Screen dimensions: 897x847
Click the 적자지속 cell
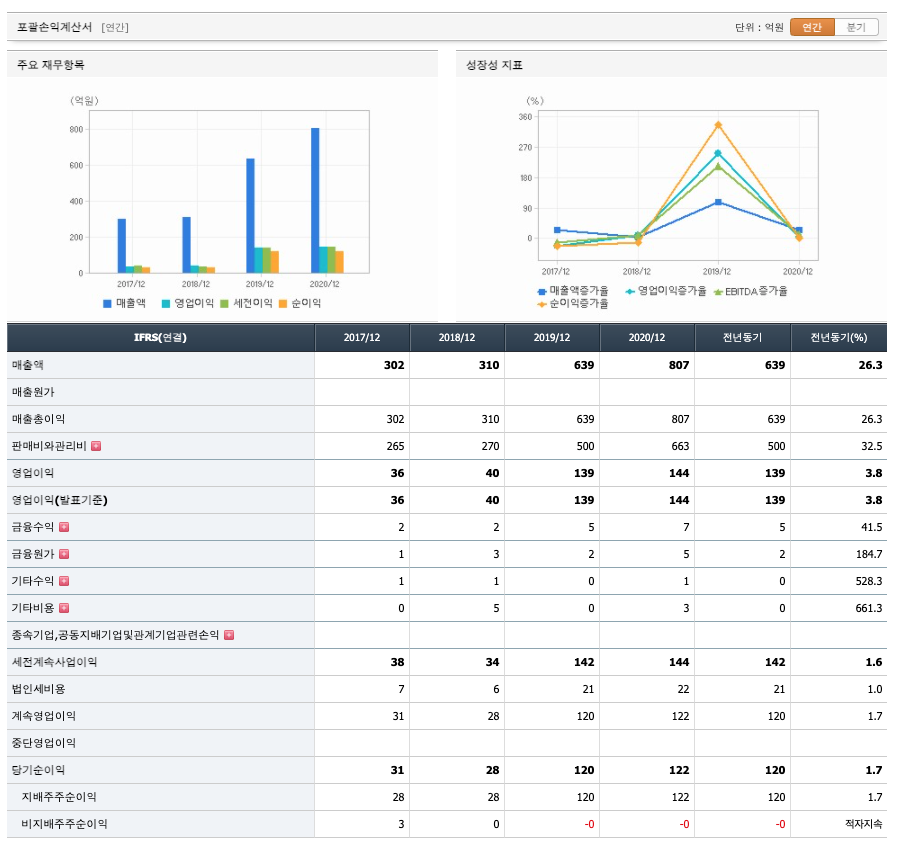pyautogui.click(x=864, y=824)
